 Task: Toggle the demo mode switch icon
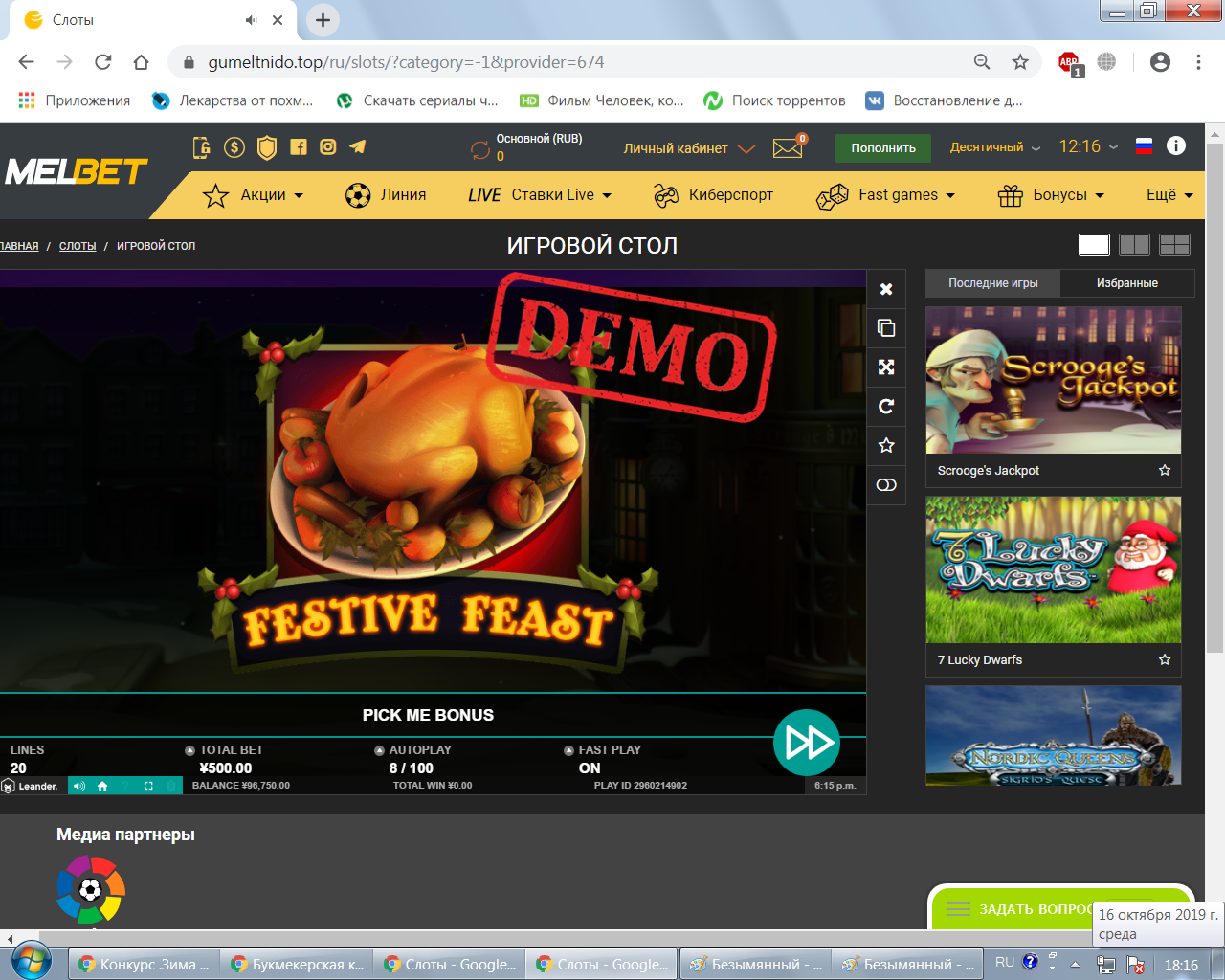(x=886, y=484)
